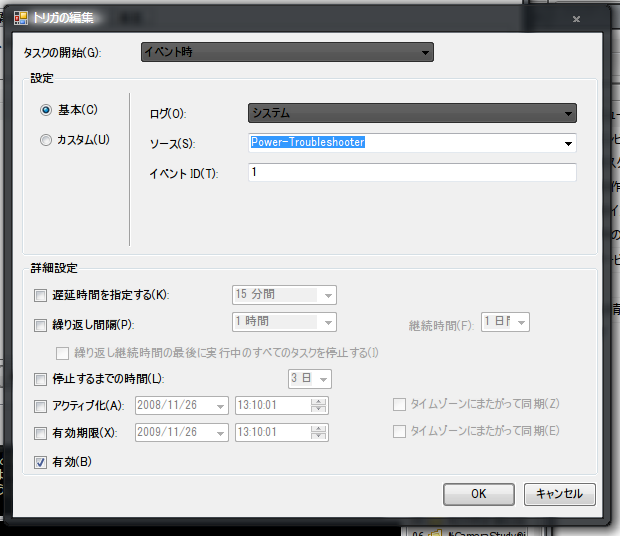Close the トリガの編集 dialog

576,18
